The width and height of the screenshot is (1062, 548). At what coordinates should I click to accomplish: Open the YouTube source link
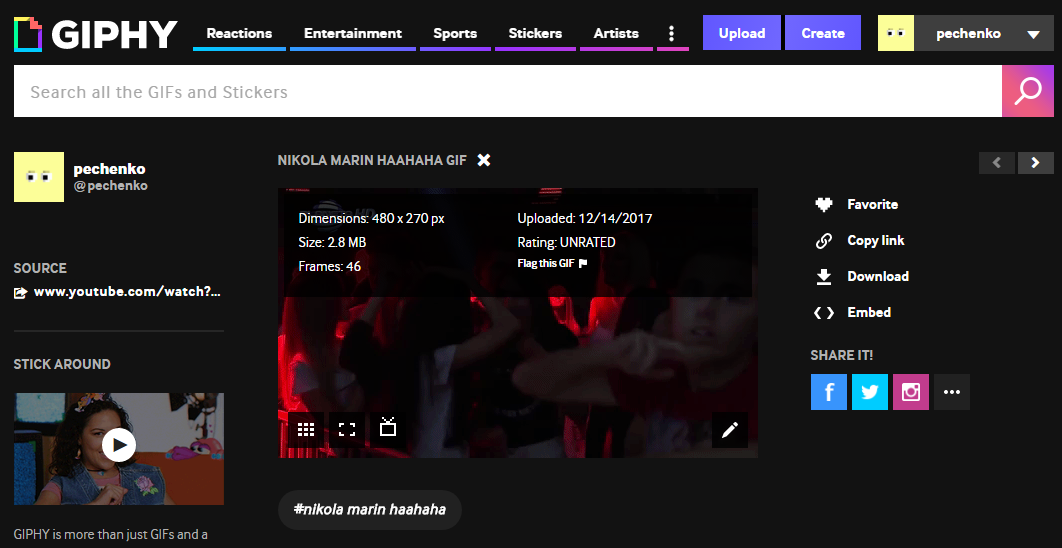(x=126, y=292)
